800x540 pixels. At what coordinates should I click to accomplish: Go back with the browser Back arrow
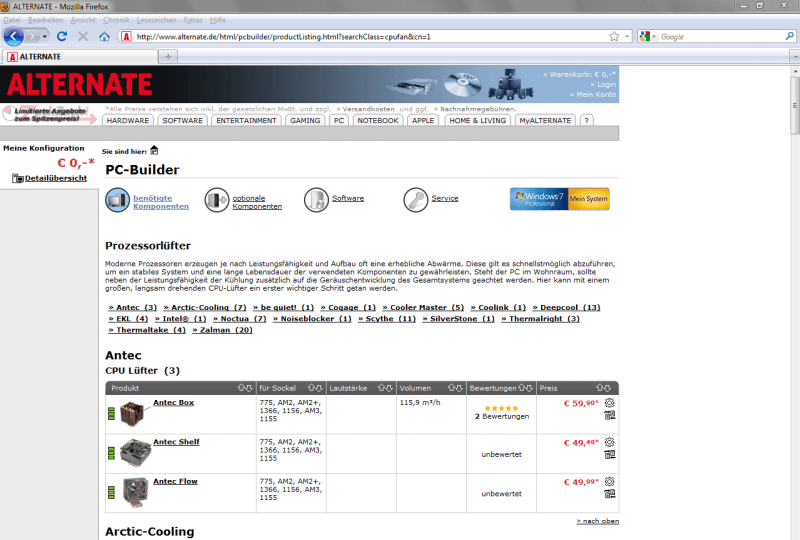coord(14,37)
